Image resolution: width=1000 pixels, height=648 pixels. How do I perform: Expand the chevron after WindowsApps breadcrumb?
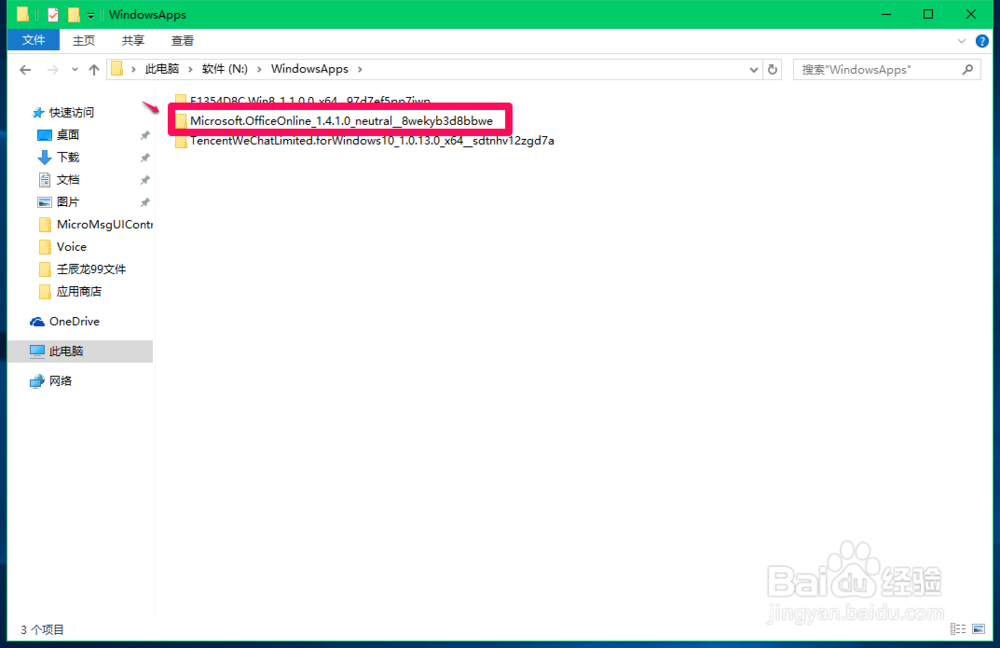360,69
